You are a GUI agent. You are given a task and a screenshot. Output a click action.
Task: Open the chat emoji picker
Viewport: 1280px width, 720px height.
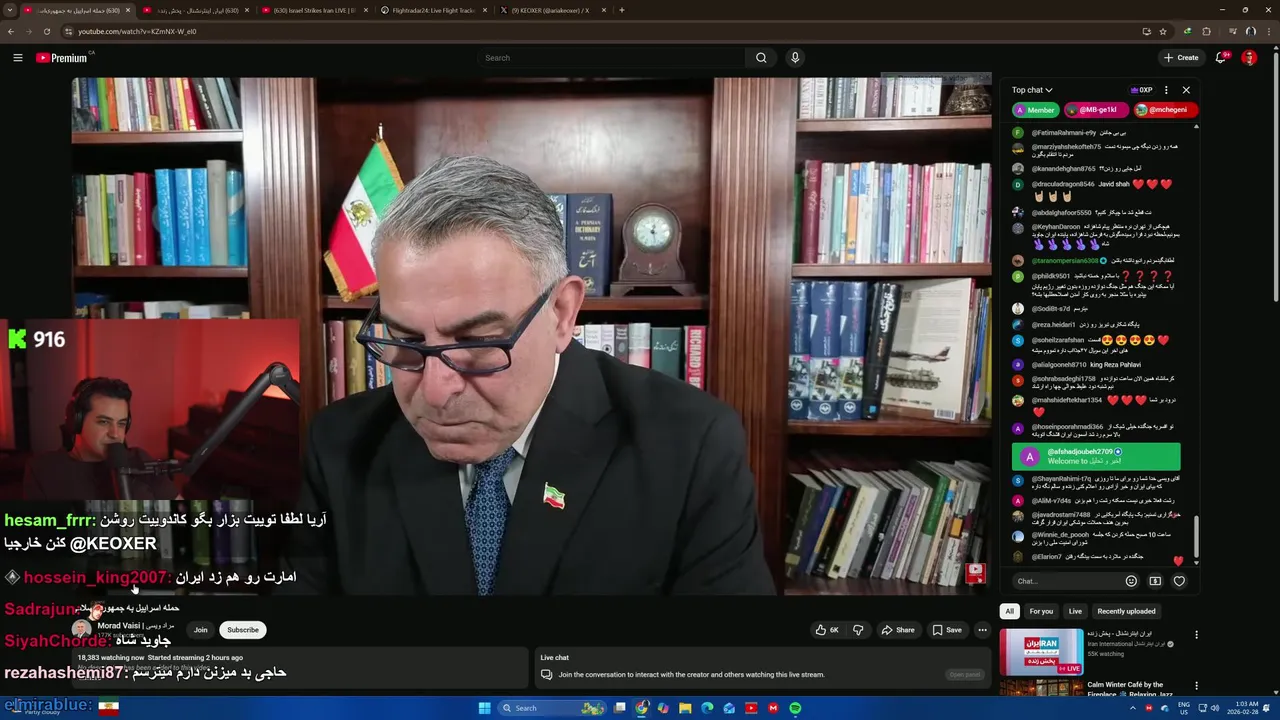[1131, 581]
